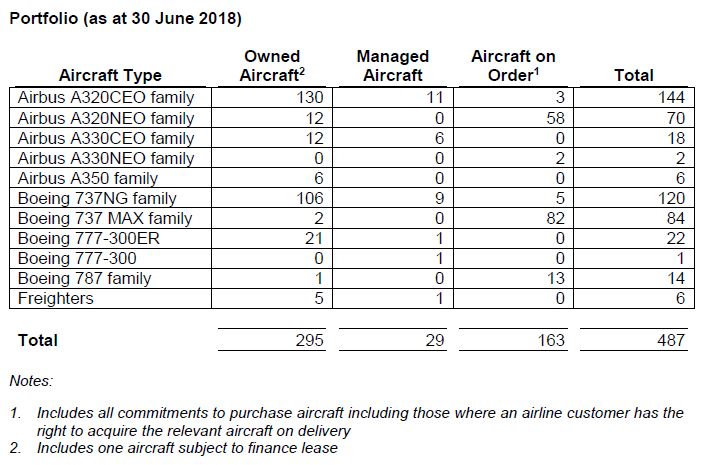Image resolution: width=708 pixels, height=465 pixels.
Task: Click the "Portfolio (as at 30 June 2018)" heading
Action: 125,20
